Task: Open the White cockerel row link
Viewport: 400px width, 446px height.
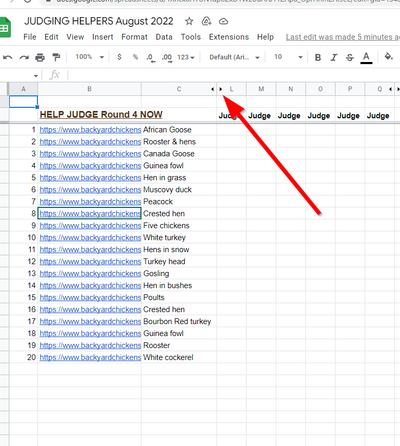Action: pos(90,357)
